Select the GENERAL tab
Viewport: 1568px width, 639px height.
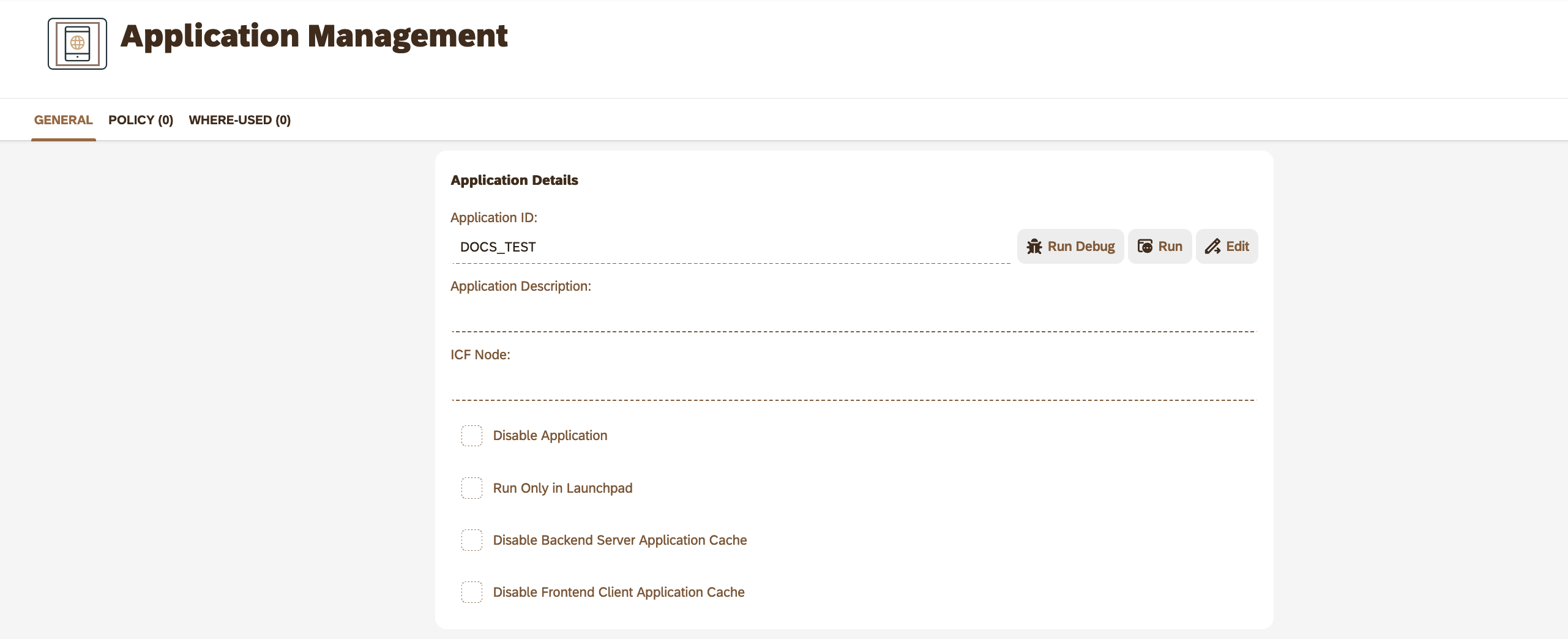click(64, 119)
